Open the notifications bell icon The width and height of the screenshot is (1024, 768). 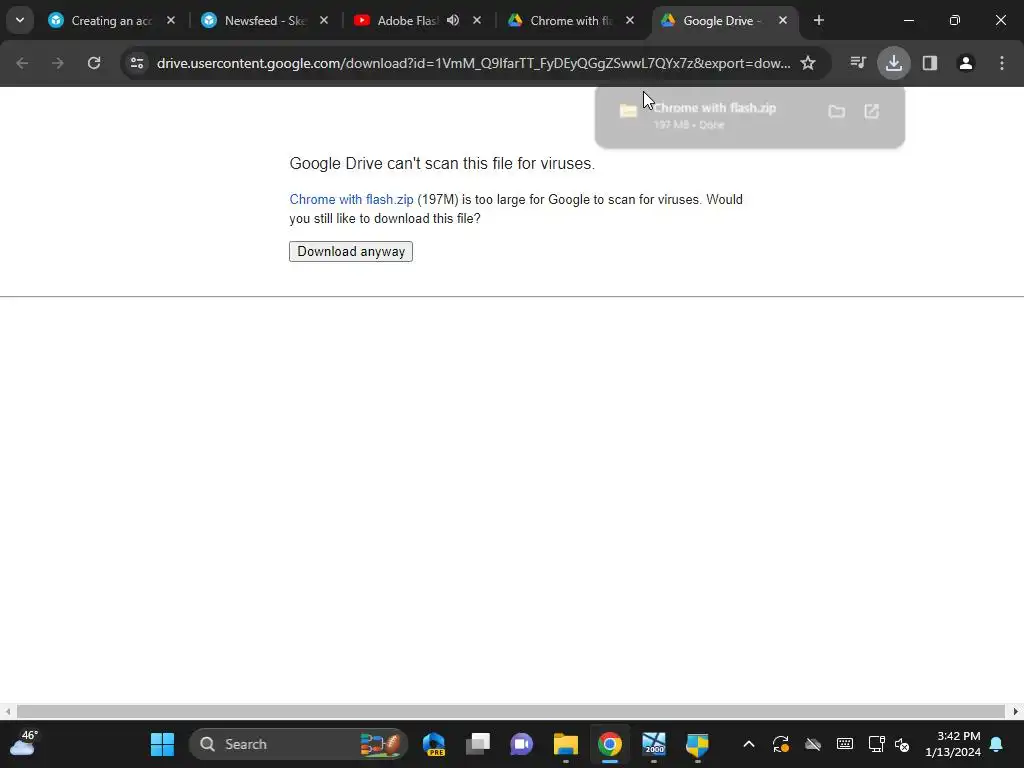tap(997, 744)
